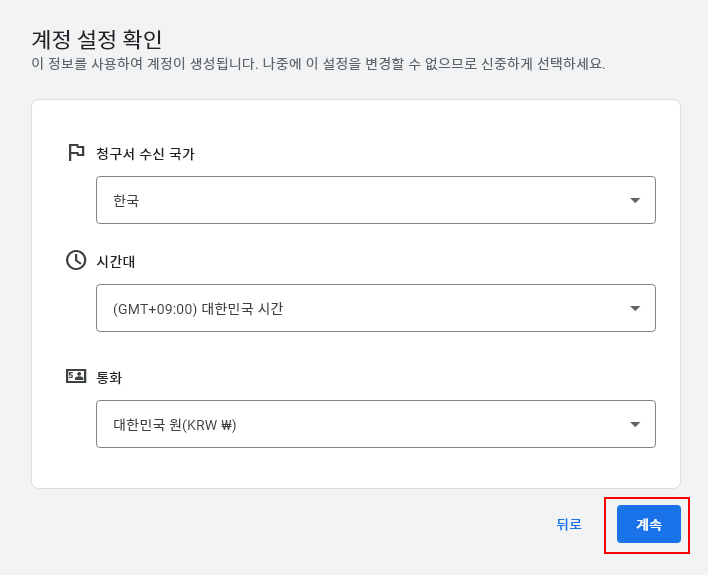Open the 시간대 time zone dropdown
Image resolution: width=708 pixels, height=575 pixels.
(x=375, y=308)
